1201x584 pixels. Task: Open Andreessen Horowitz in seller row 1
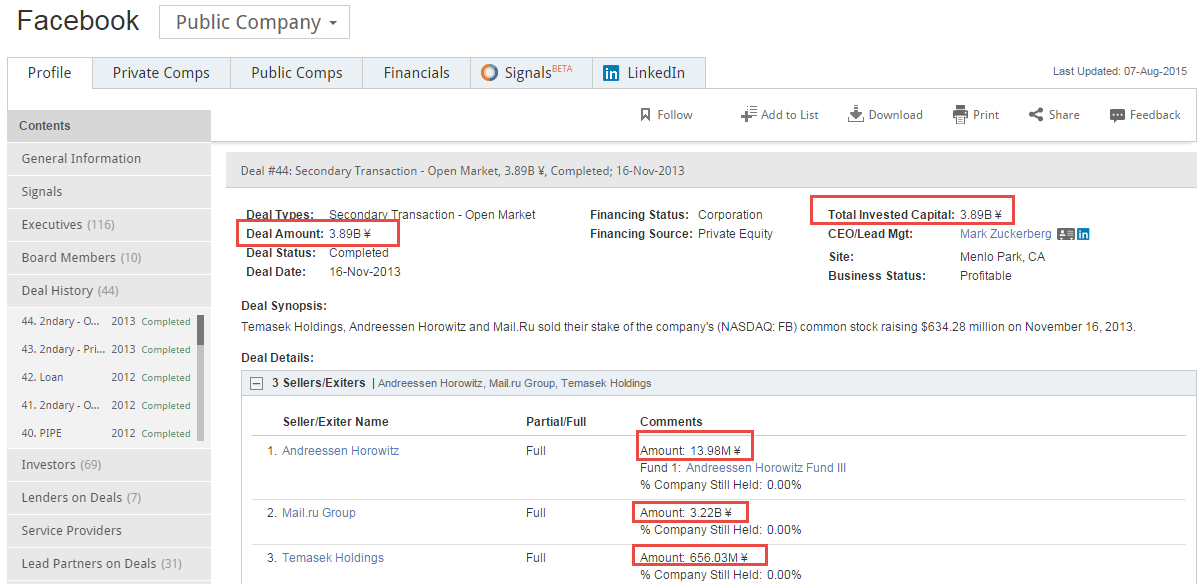pos(340,451)
